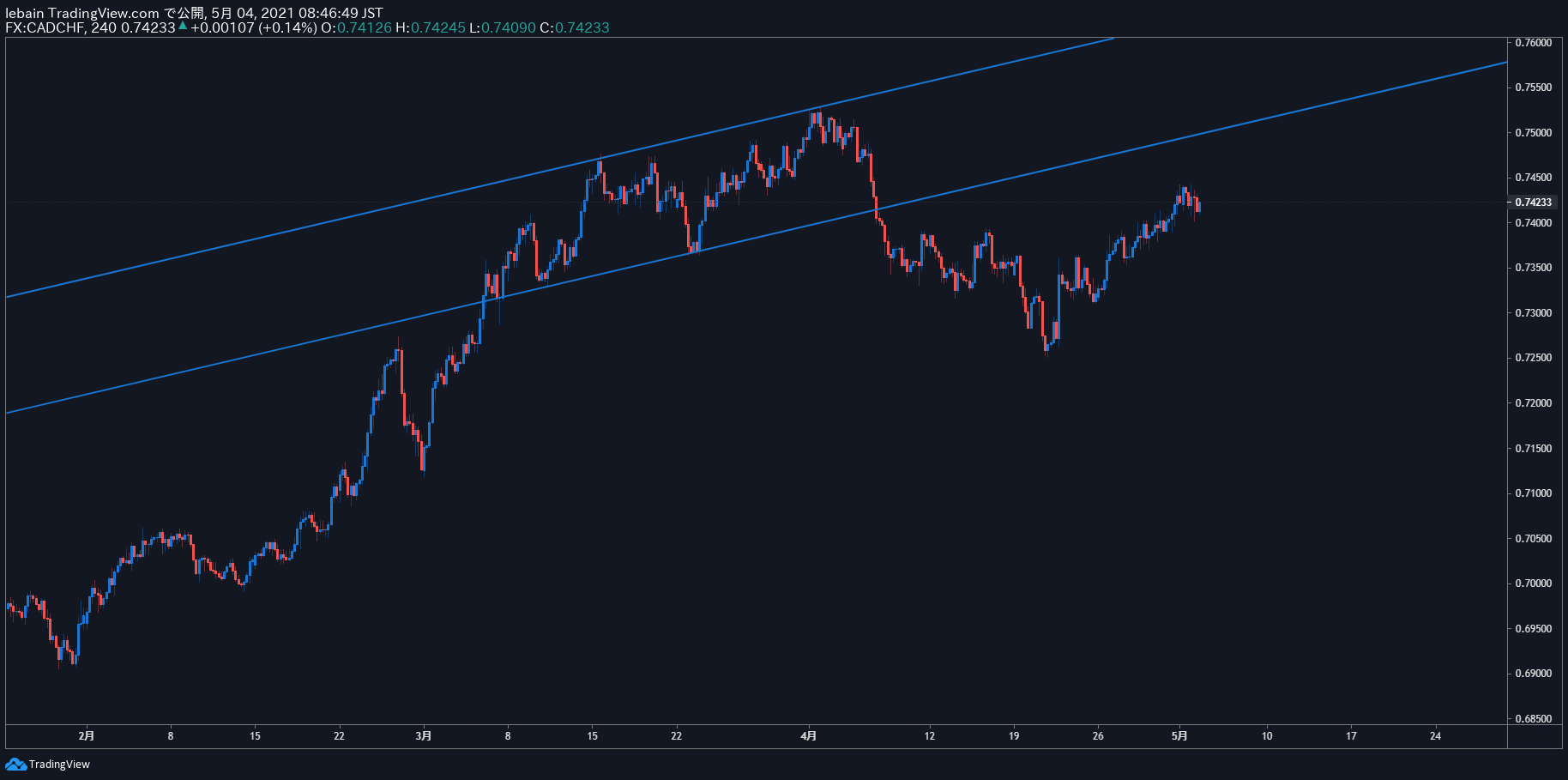
Task: Click the 17 date label on time axis
Action: [1351, 735]
